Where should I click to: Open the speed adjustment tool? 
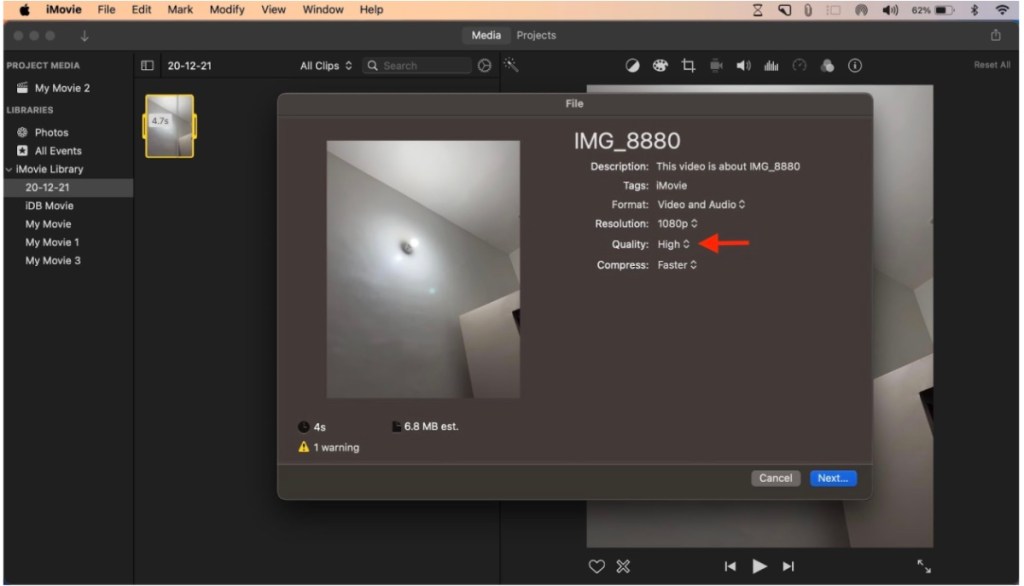click(x=799, y=65)
